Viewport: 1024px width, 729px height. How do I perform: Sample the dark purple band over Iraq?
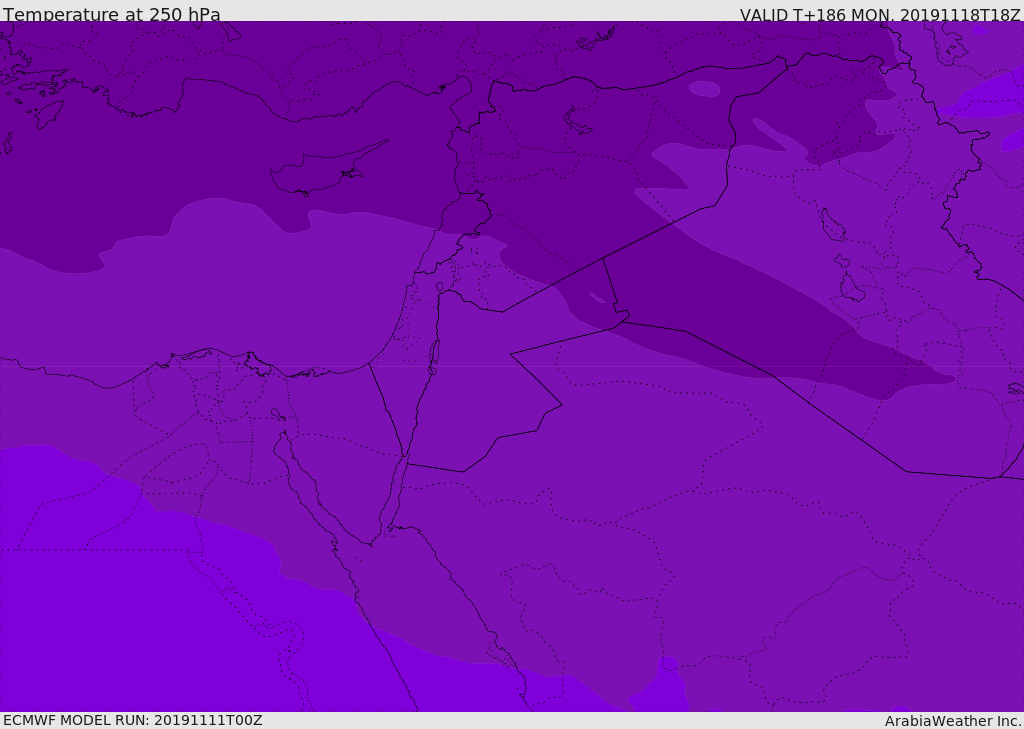[x=760, y=320]
